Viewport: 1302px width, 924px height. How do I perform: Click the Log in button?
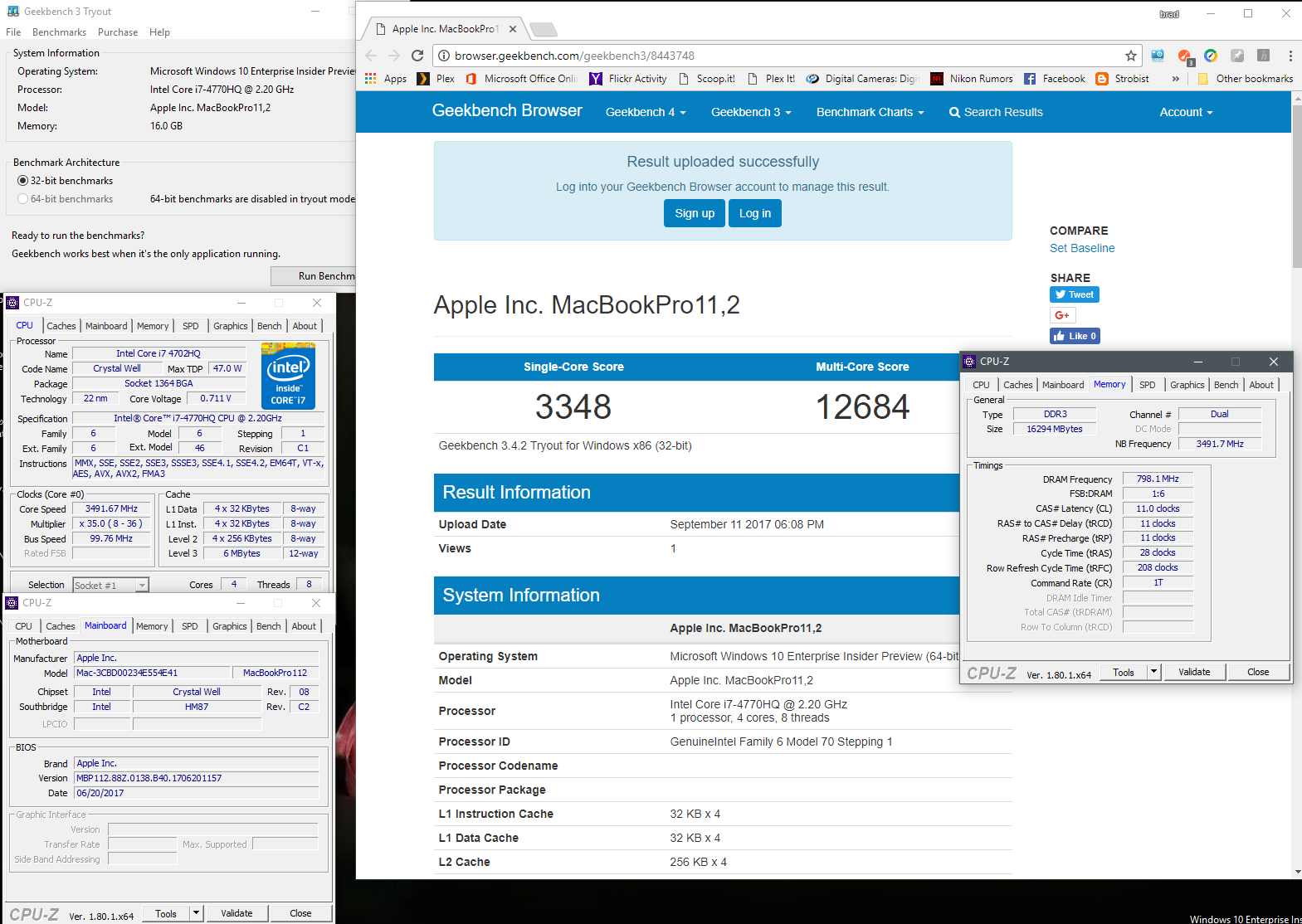point(755,213)
